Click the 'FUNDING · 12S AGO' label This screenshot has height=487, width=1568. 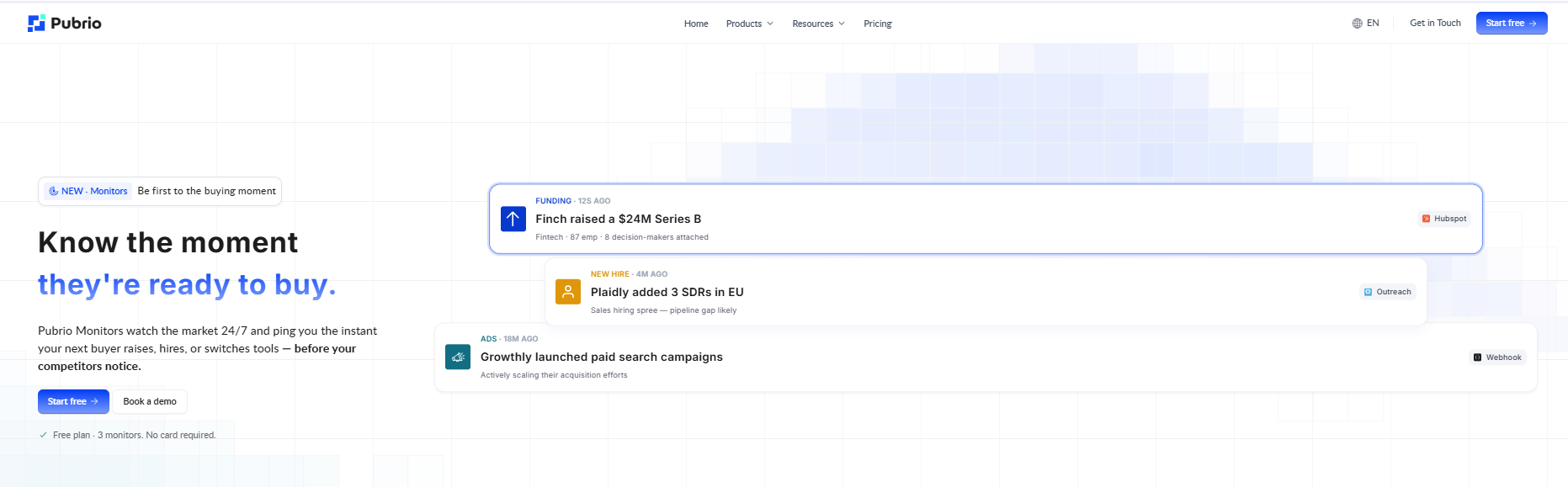573,201
